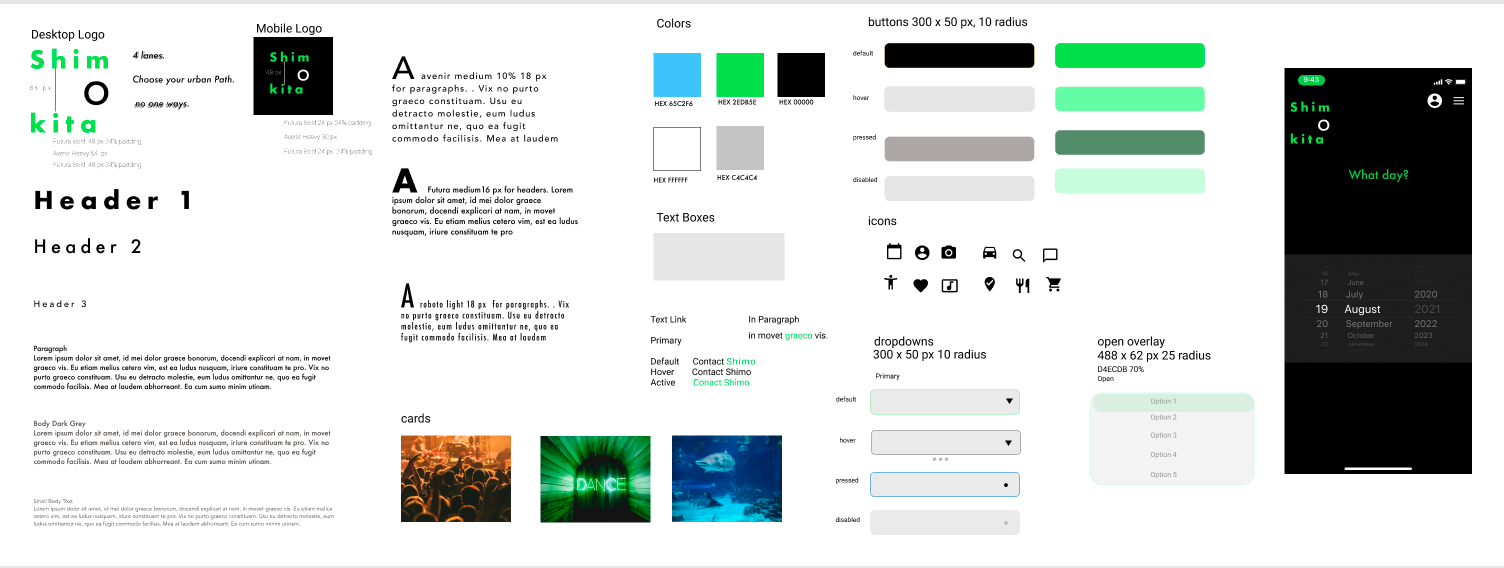This screenshot has height=568, width=1504.
Task: Click the camera icon
Action: coord(949,253)
